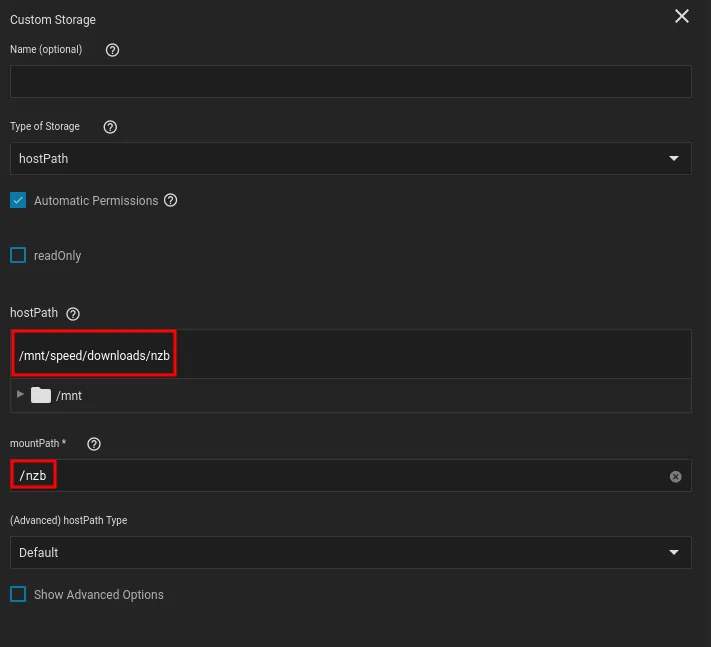This screenshot has height=647, width=711.
Task: Open the Type of Storage dropdown
Action: (351, 159)
